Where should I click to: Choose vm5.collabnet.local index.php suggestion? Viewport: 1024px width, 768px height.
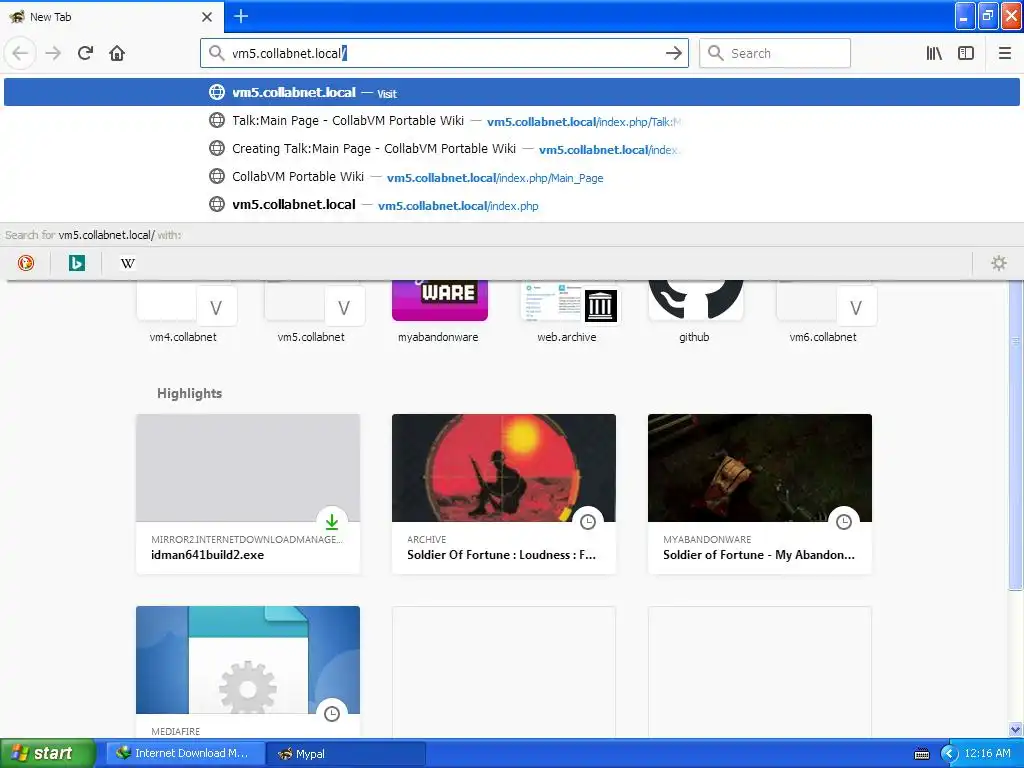pos(512,205)
